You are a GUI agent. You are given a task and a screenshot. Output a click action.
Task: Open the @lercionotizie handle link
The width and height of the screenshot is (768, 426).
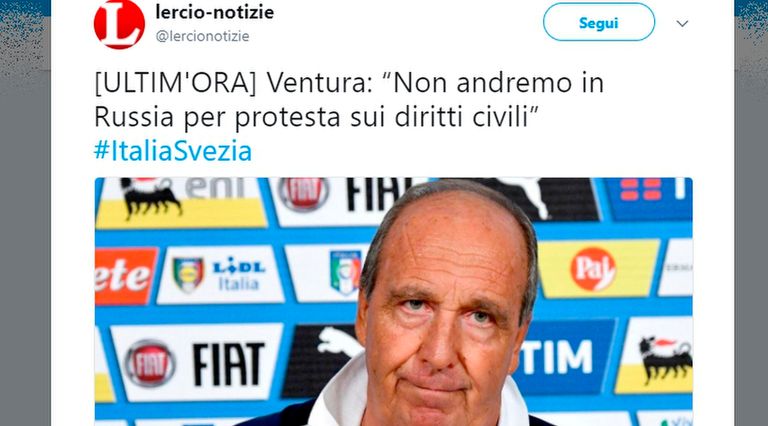pos(202,36)
